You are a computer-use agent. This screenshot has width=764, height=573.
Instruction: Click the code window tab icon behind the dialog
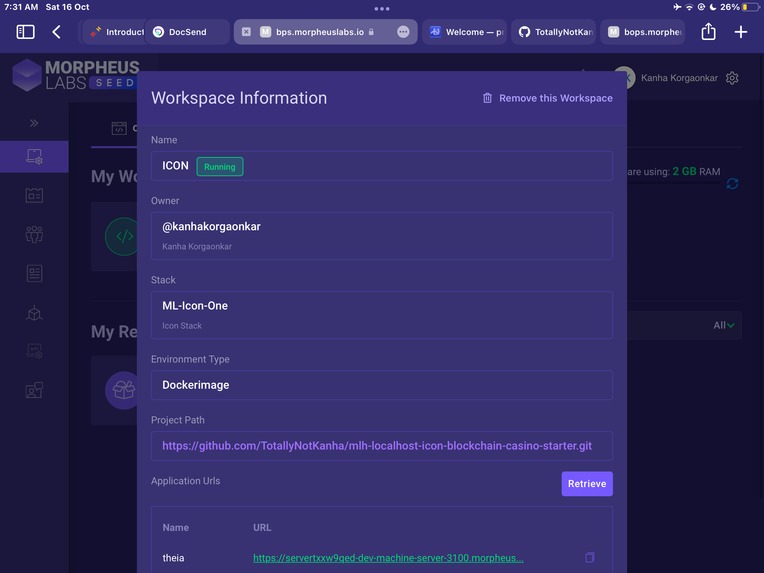point(119,128)
